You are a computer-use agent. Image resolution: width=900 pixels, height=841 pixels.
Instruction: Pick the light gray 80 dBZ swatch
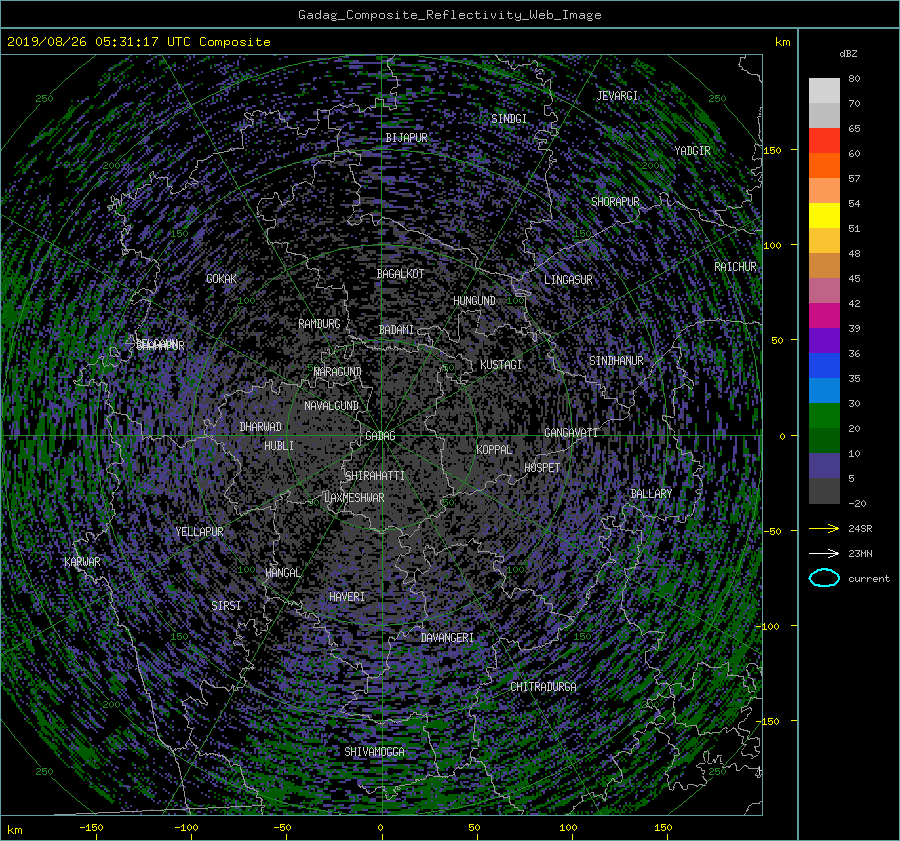[x=824, y=90]
